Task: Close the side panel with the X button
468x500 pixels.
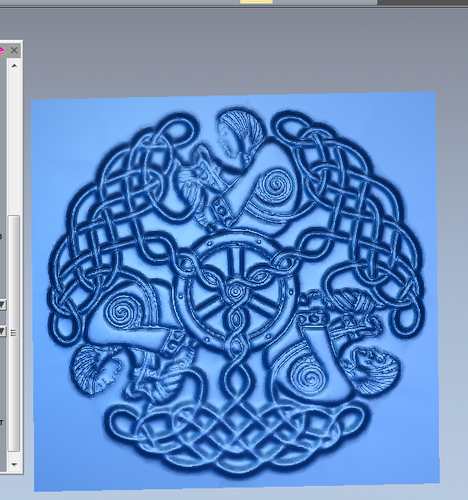Action: click(14, 50)
